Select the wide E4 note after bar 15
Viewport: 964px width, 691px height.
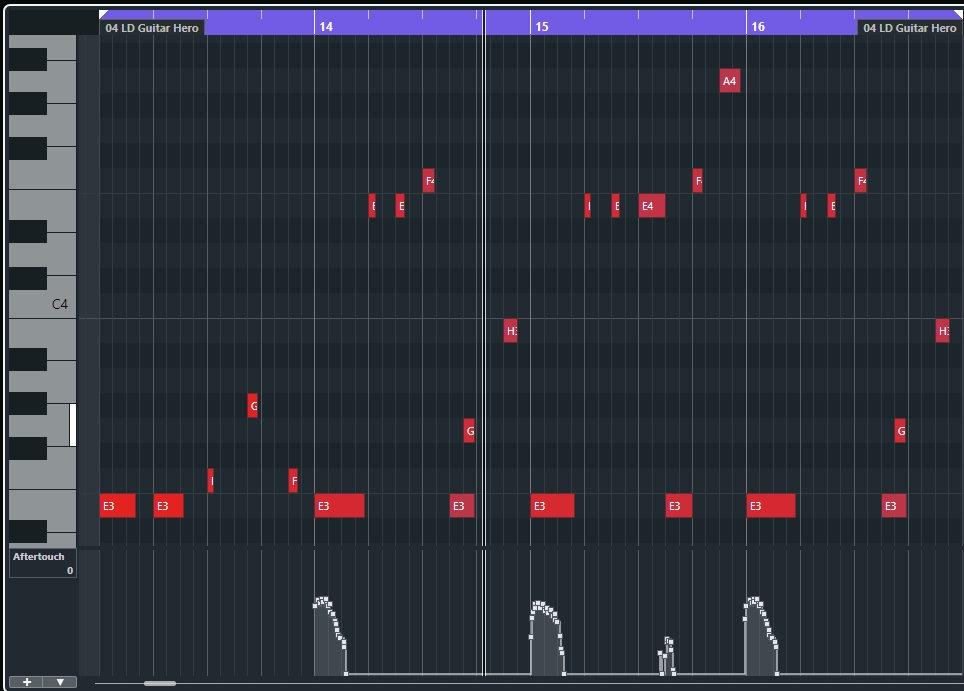[651, 206]
